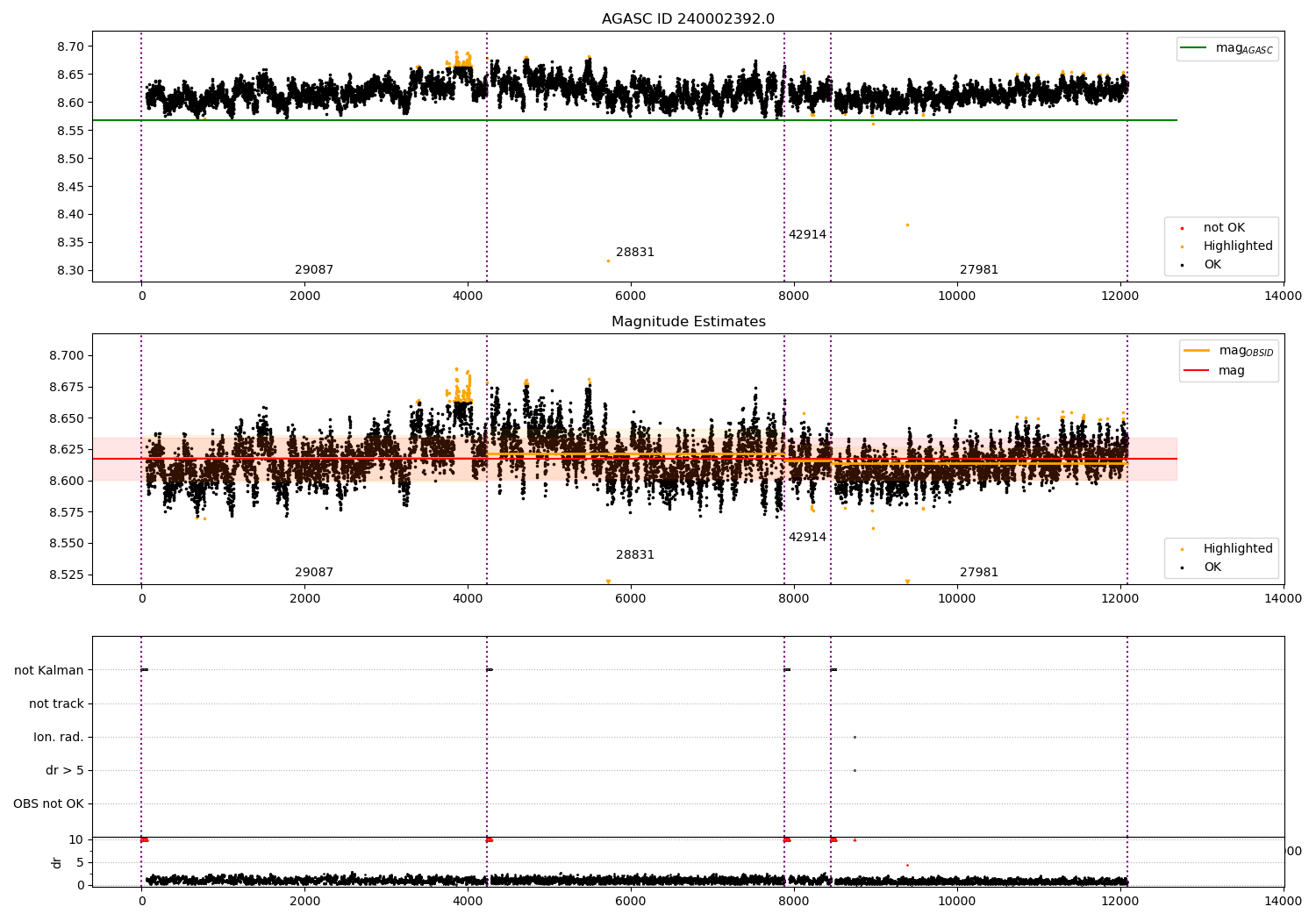Click the 5 tick on the dr axis
The image size is (1316, 921).
tap(81, 862)
